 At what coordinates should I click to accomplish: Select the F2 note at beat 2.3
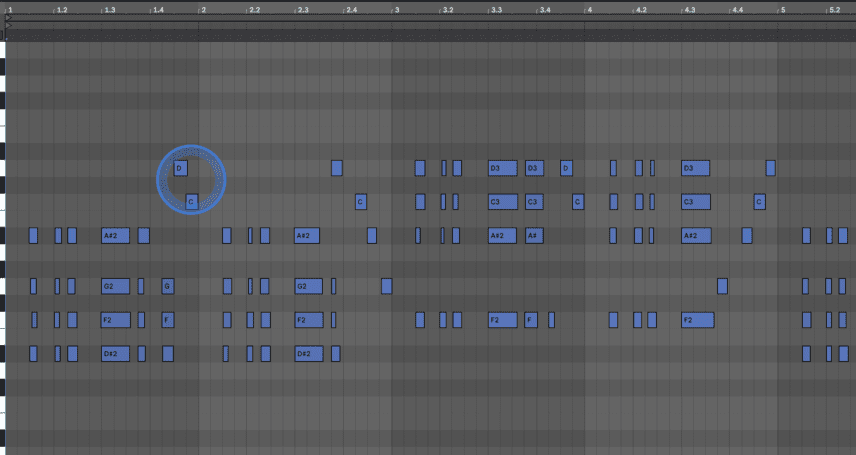click(308, 320)
